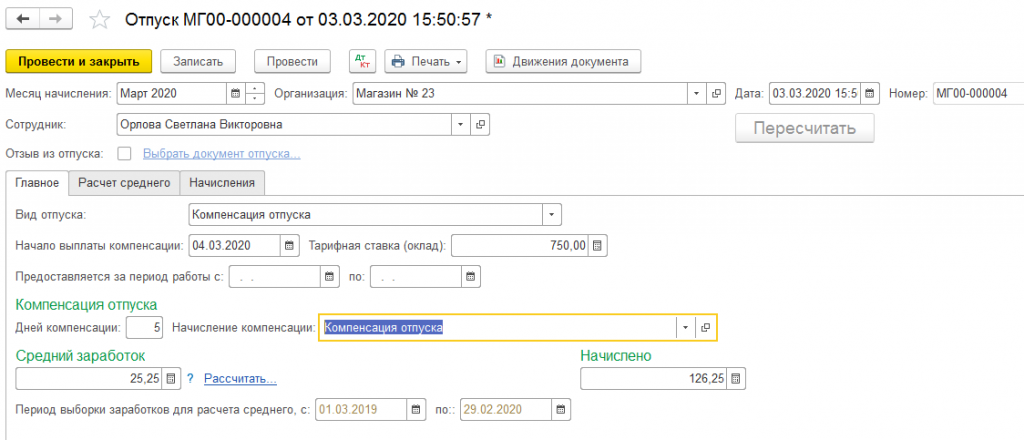
Task: Expand the Организация dropdown list
Action: [697, 93]
